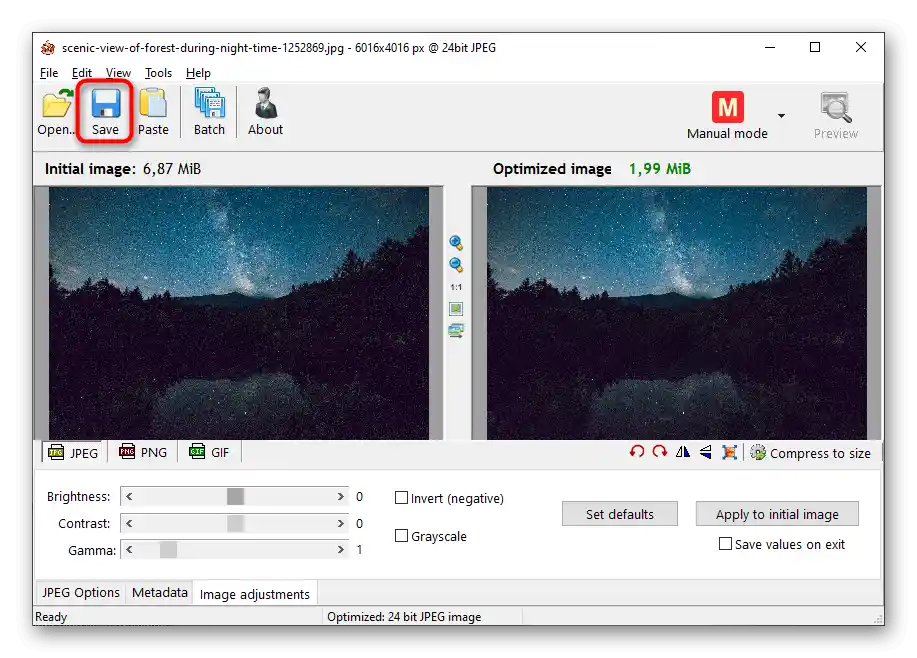Viewport: 917px width, 658px height.
Task: Click the Contrast slider thumb
Action: point(235,523)
